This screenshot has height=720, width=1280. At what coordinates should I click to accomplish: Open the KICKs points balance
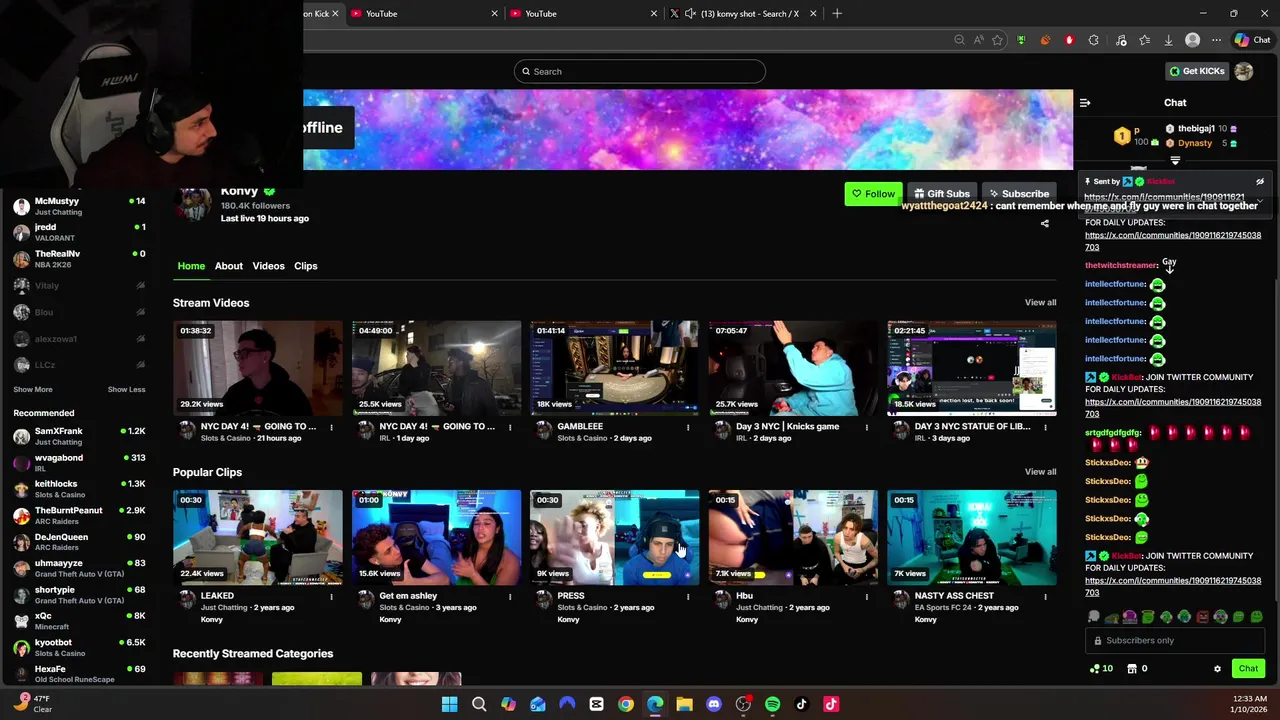1101,669
